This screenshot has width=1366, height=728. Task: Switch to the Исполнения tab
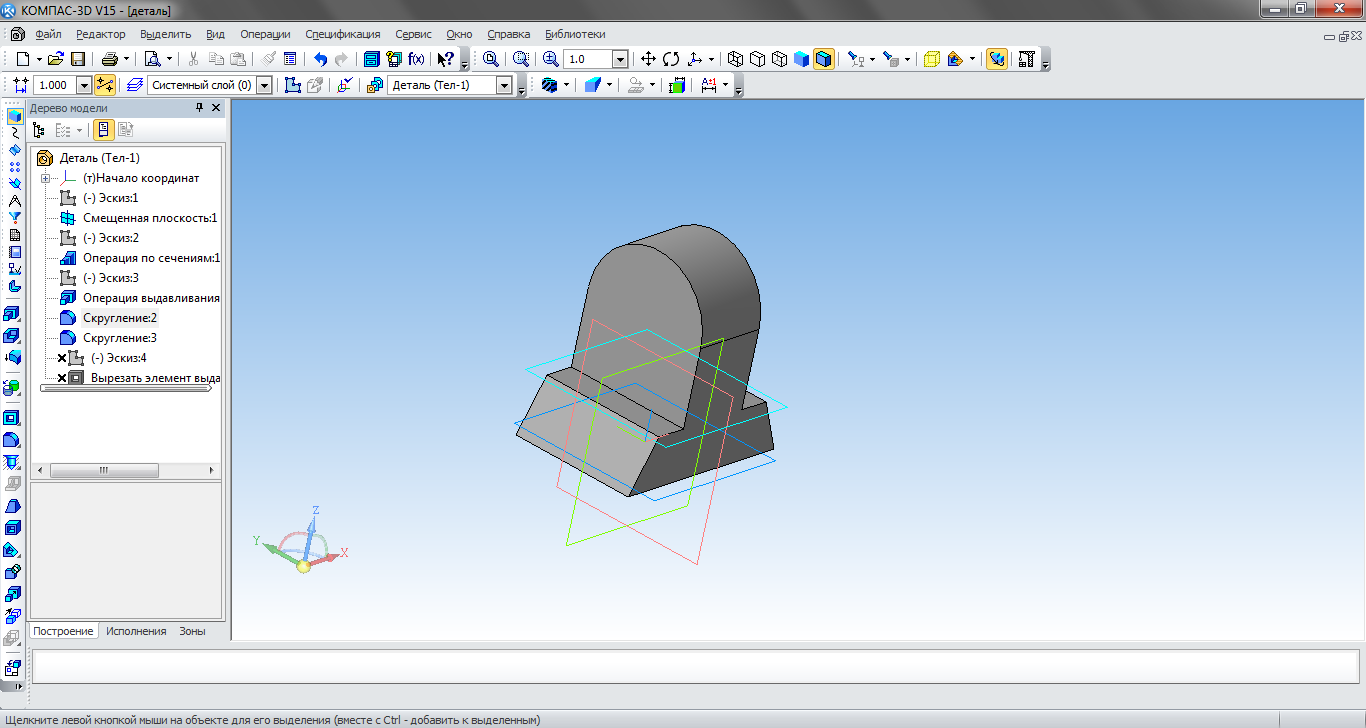pyautogui.click(x=136, y=631)
